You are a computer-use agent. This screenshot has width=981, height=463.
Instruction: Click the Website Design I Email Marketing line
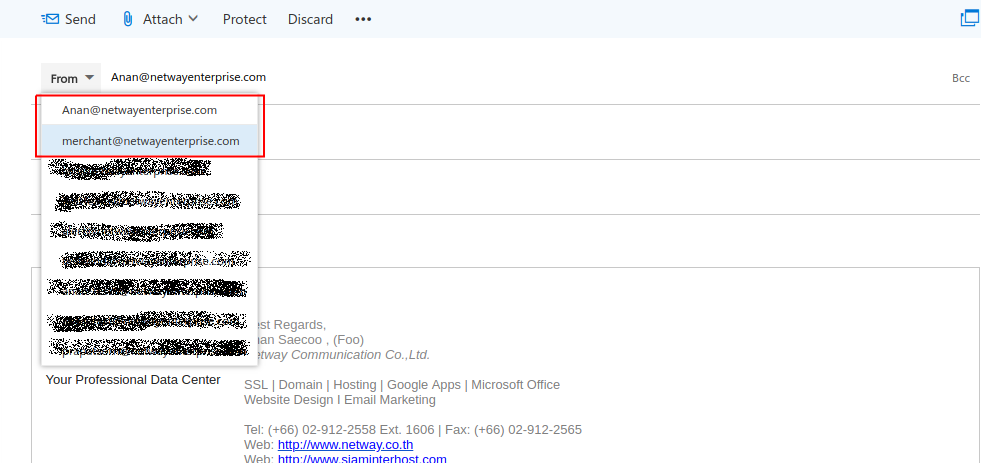click(339, 400)
